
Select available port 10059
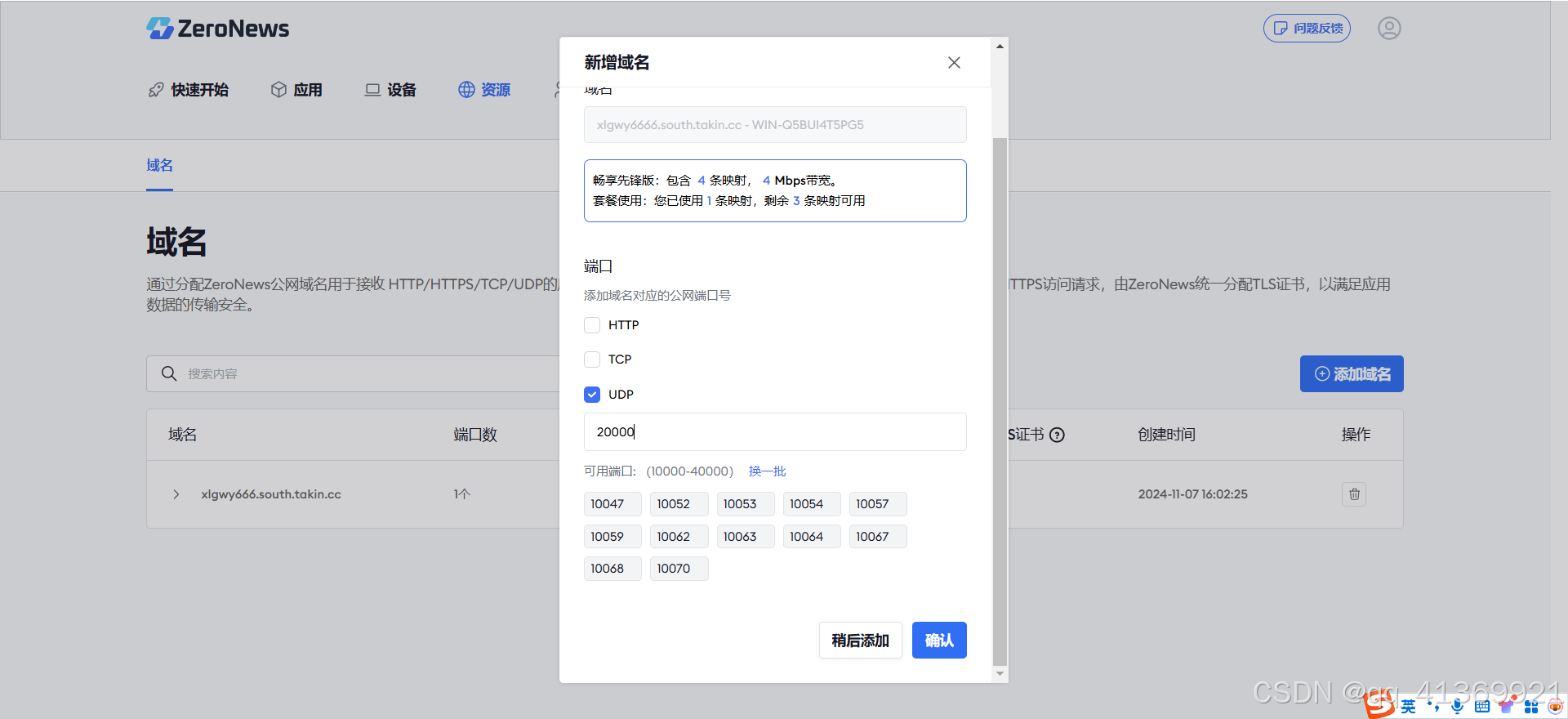(x=612, y=537)
